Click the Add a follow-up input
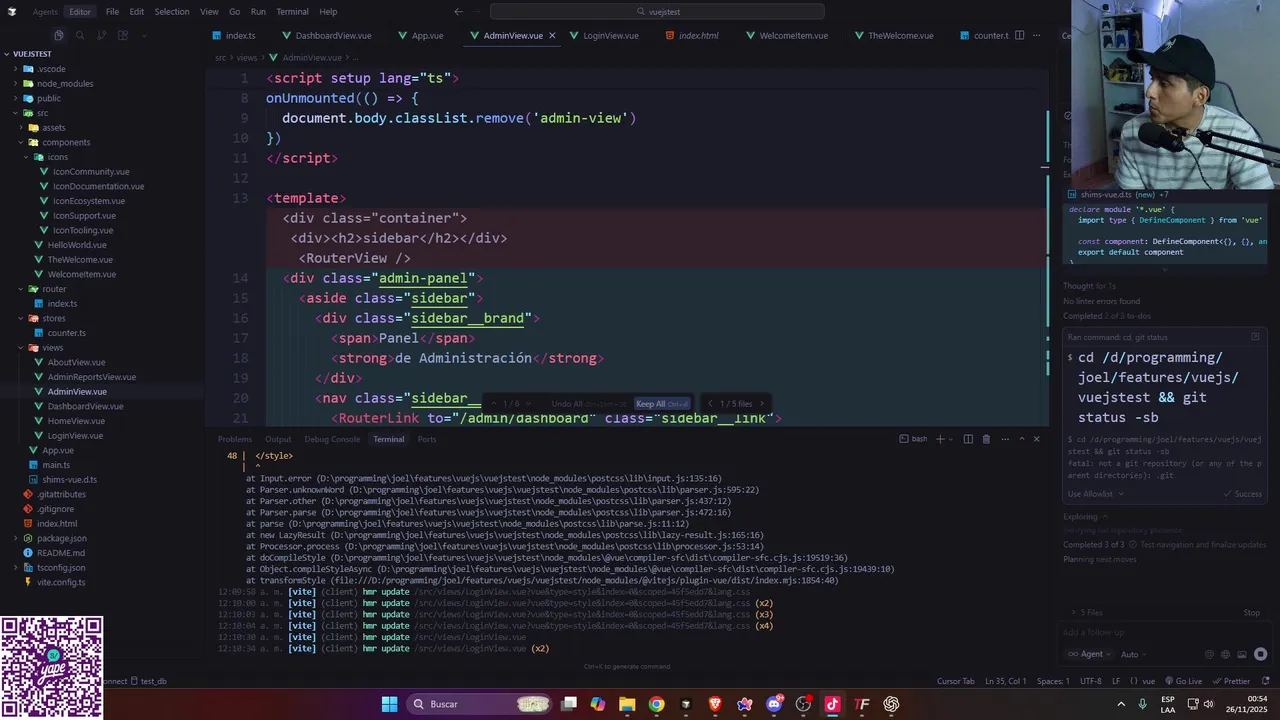 pyautogui.click(x=1165, y=632)
